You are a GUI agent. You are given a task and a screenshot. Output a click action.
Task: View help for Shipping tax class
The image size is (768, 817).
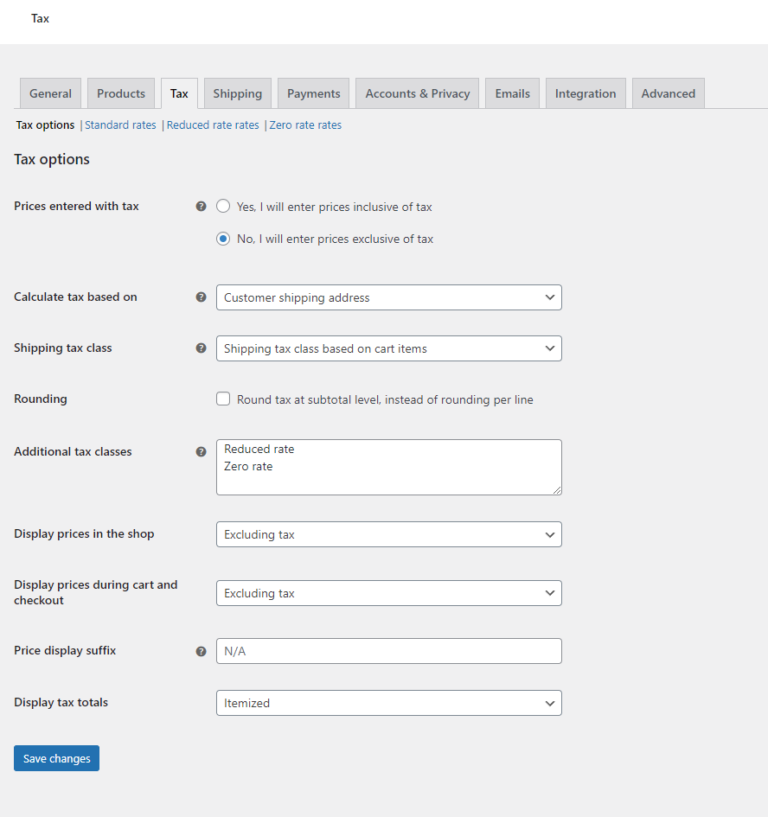pos(201,348)
